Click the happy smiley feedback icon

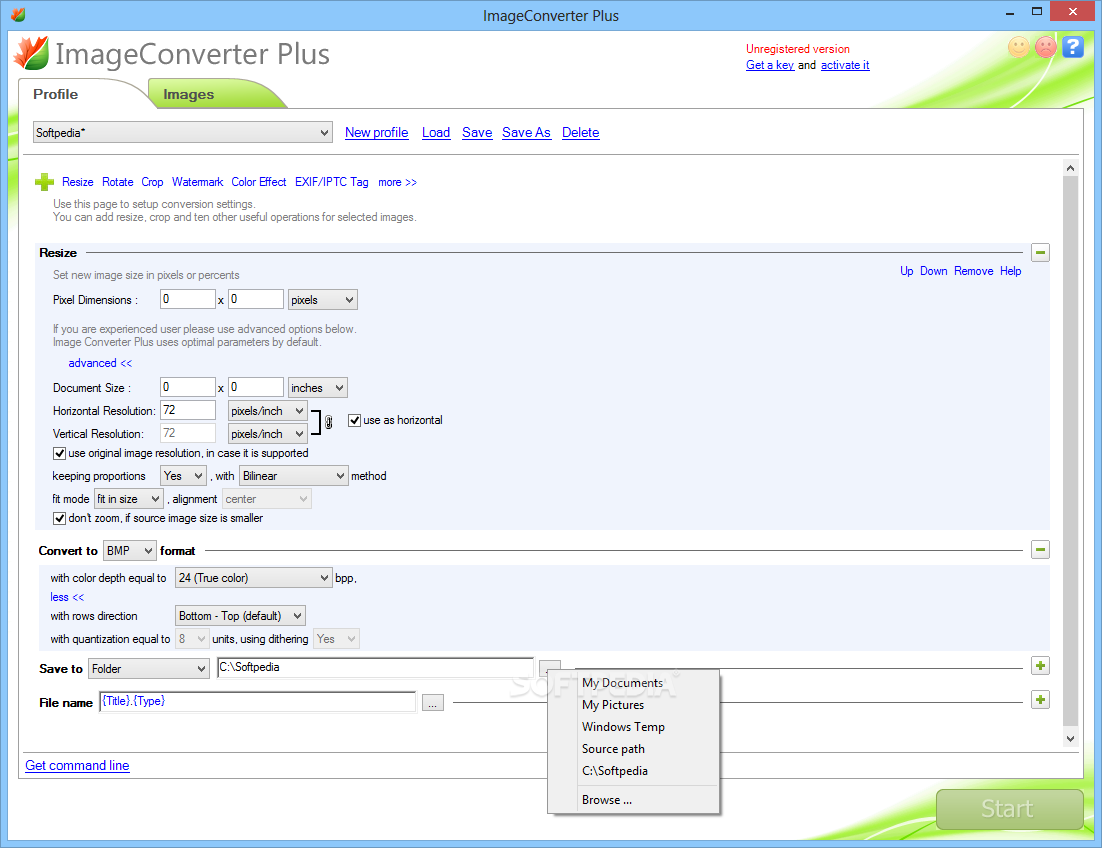[x=1018, y=47]
